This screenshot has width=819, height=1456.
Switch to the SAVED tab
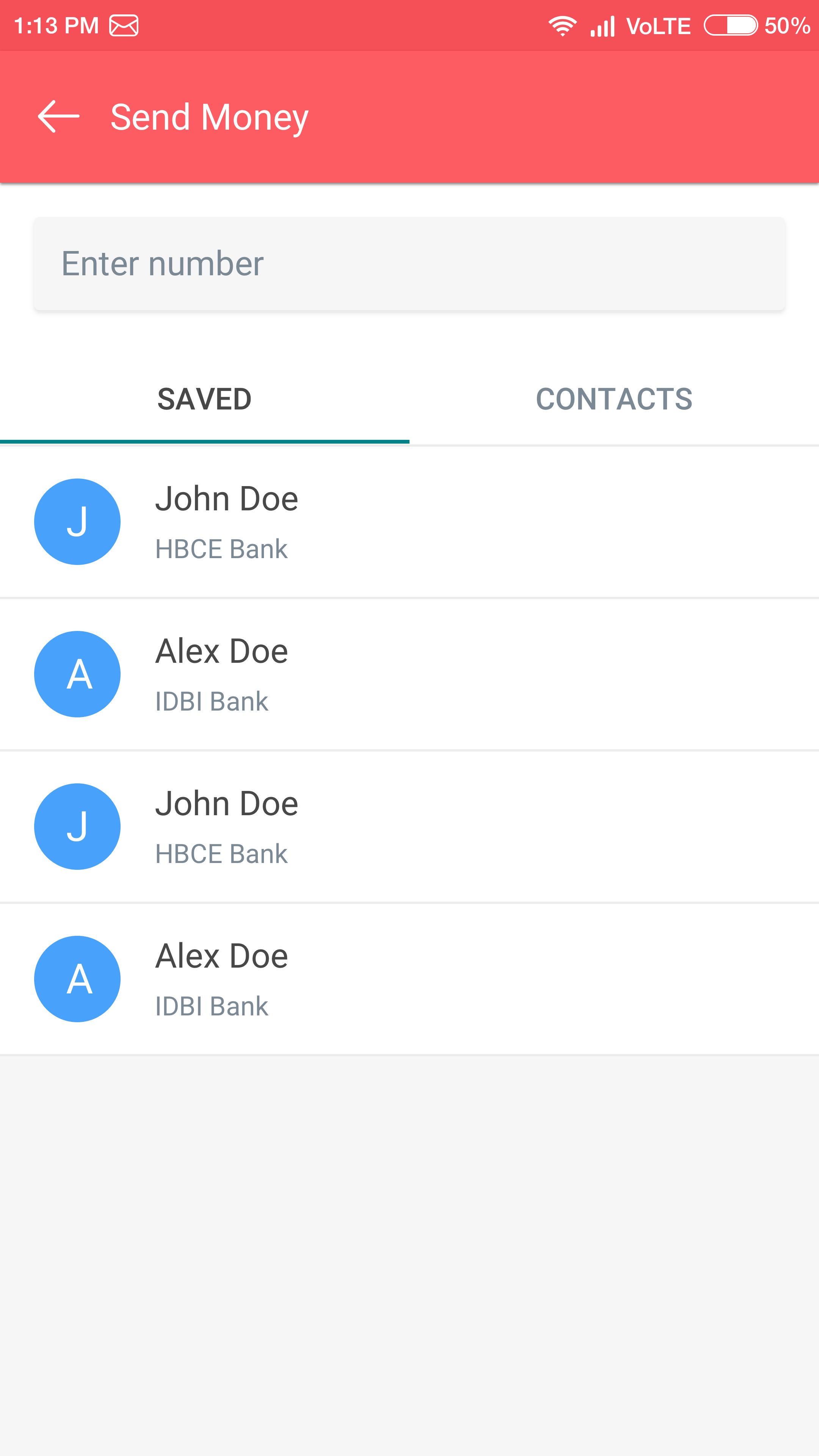205,399
